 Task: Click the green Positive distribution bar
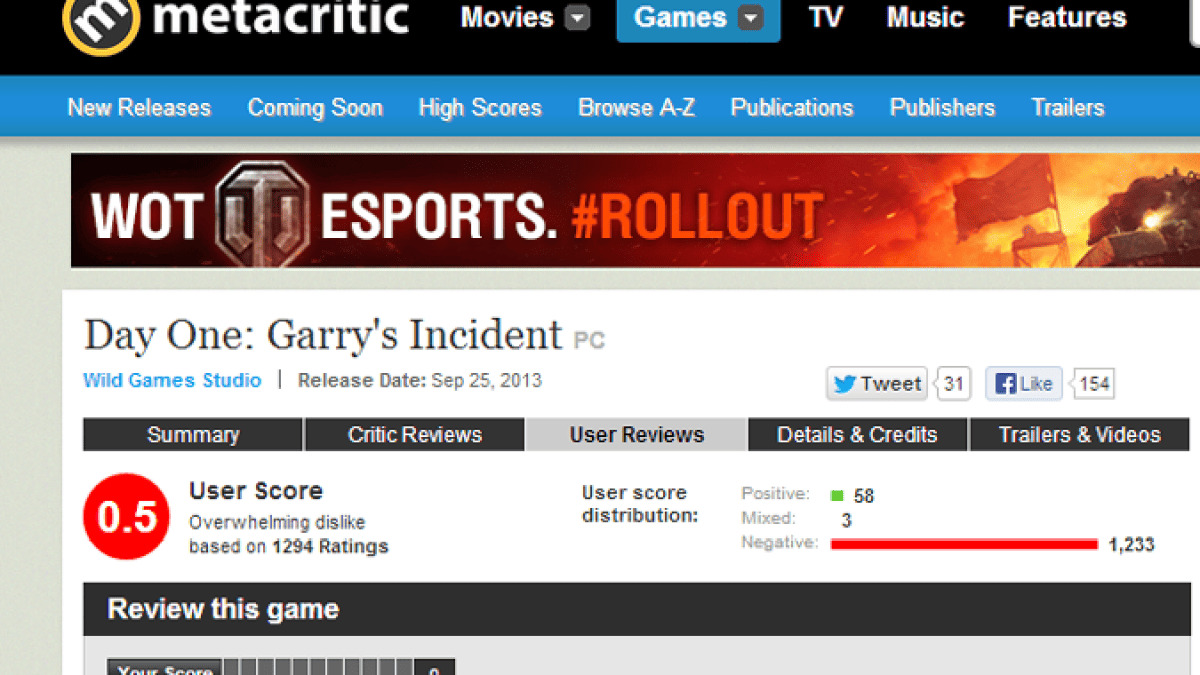point(837,495)
